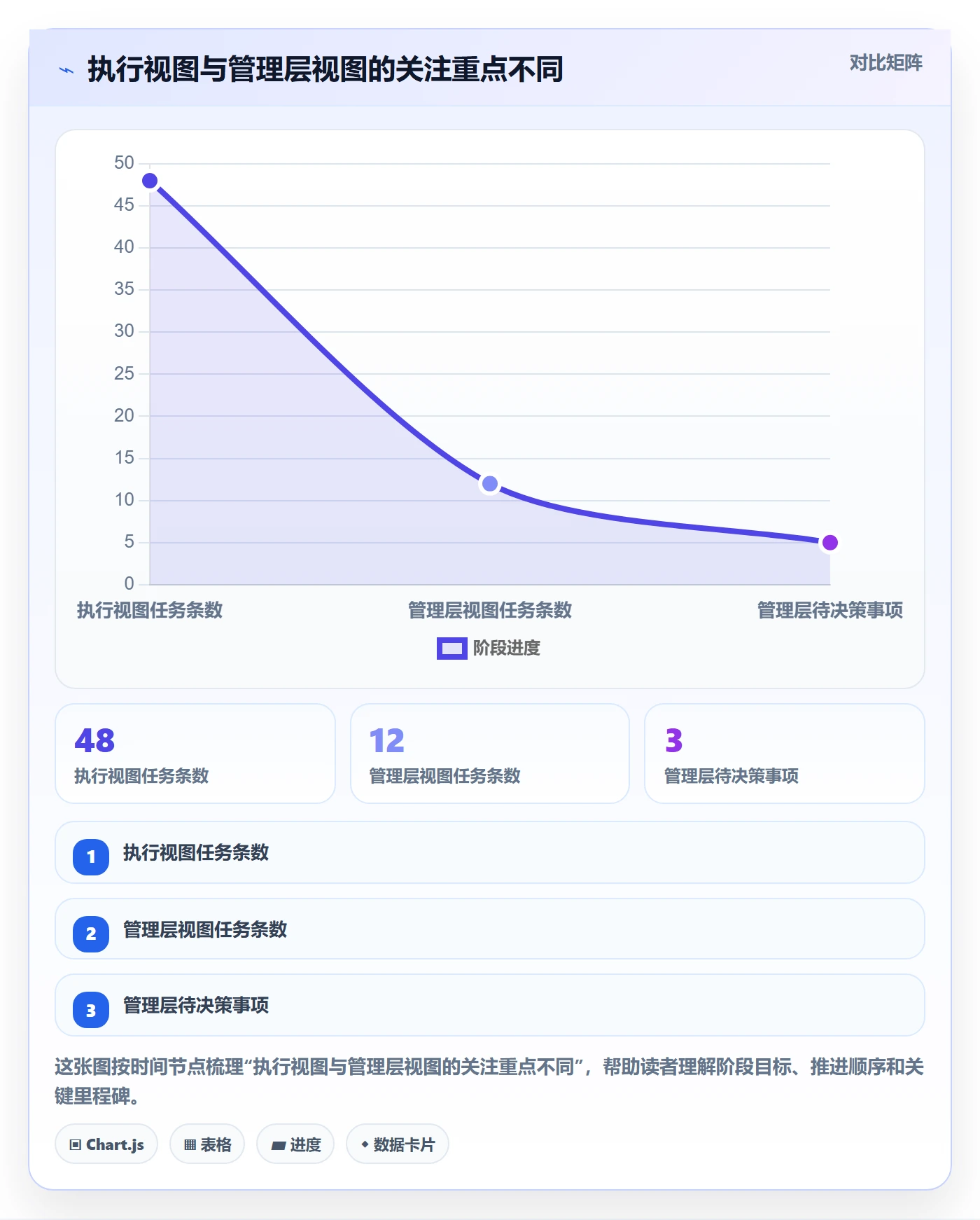Click the 对比矩阵 label in header
The image size is (980, 1220).
click(885, 63)
